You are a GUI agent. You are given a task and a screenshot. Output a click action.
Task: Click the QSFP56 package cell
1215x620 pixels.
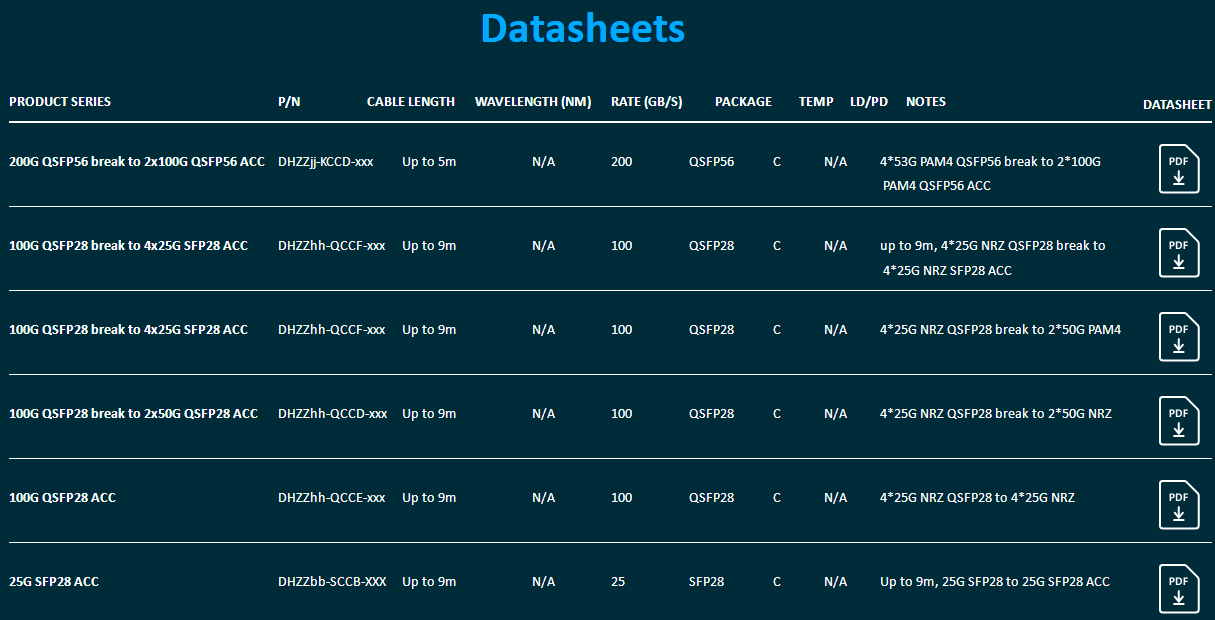coord(712,161)
